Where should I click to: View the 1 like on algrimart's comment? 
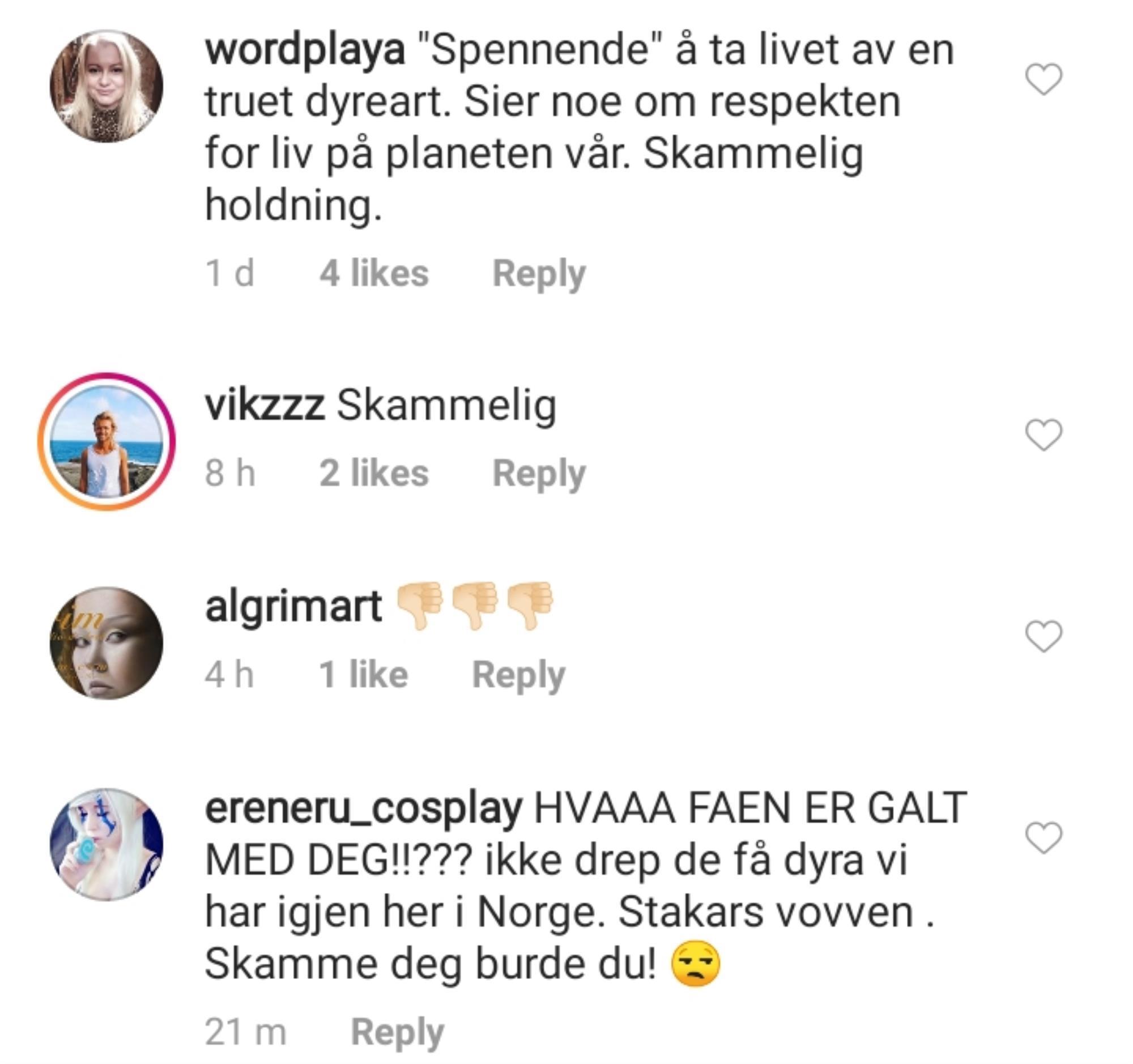(364, 674)
